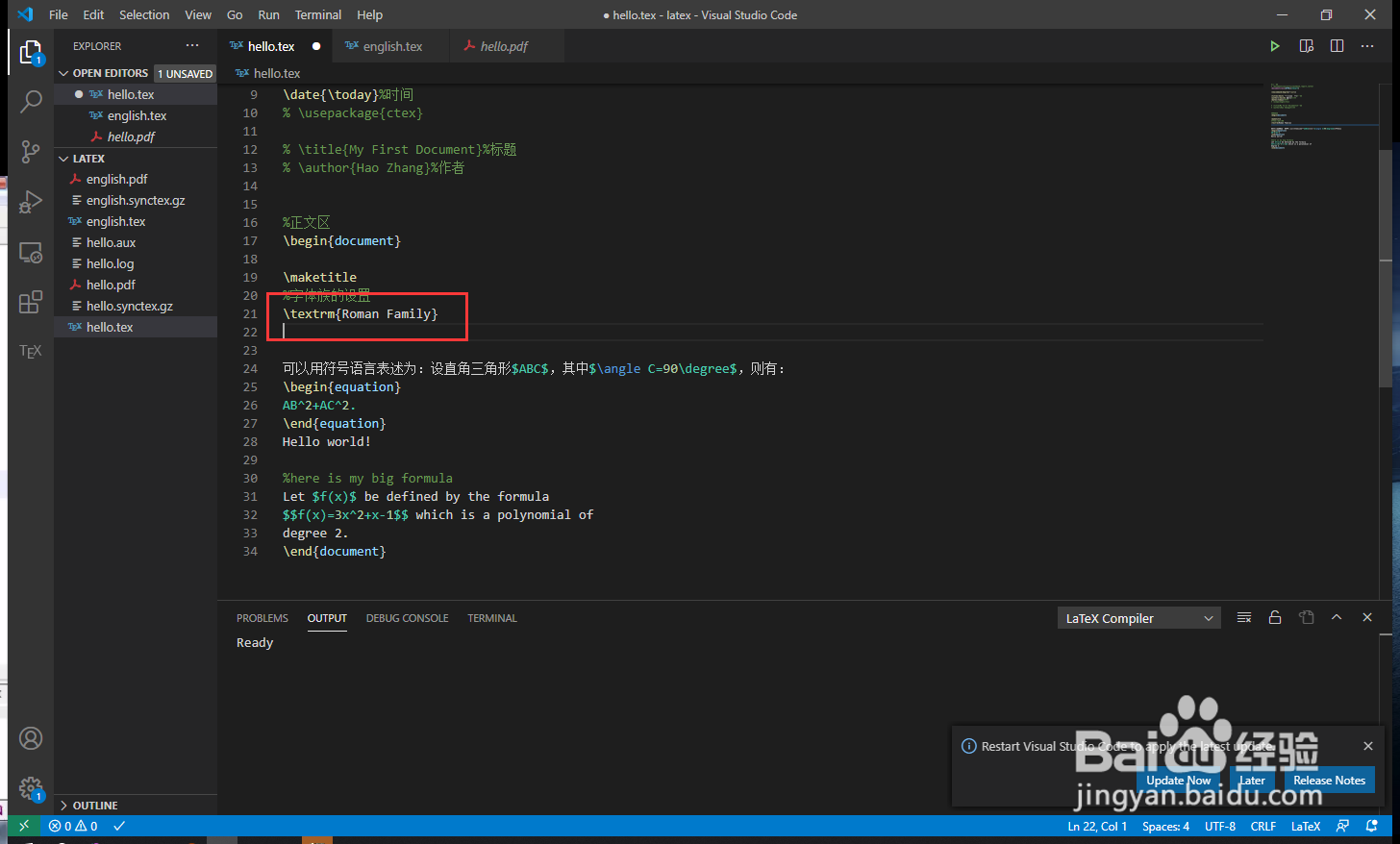Open the File menu
This screenshot has height=844, width=1400.
pyautogui.click(x=59, y=14)
